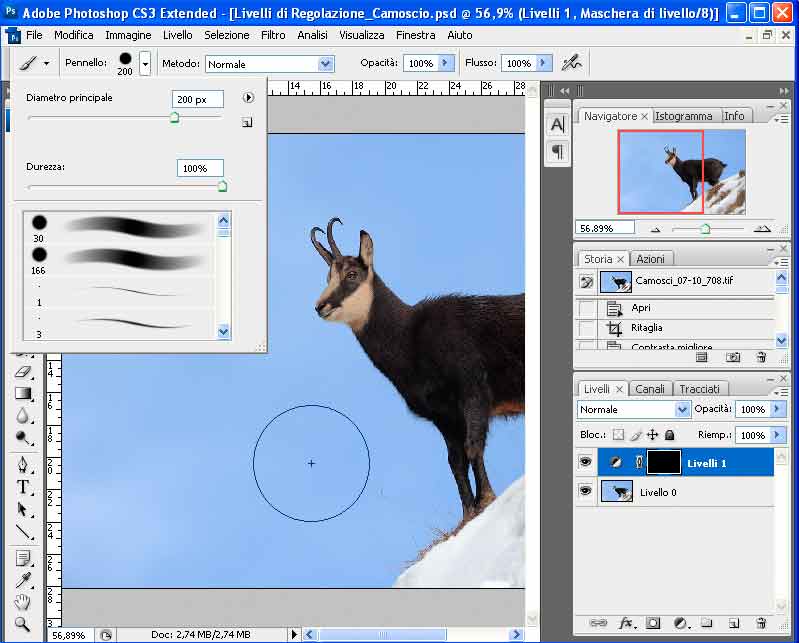This screenshot has width=799, height=643.
Task: Hide the Livello 0 layer
Action: pos(585,491)
